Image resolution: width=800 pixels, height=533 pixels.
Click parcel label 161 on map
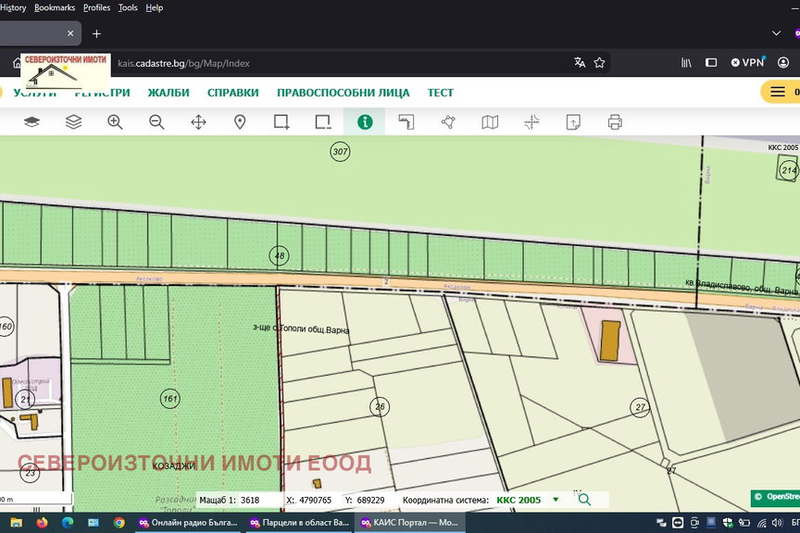tap(170, 399)
